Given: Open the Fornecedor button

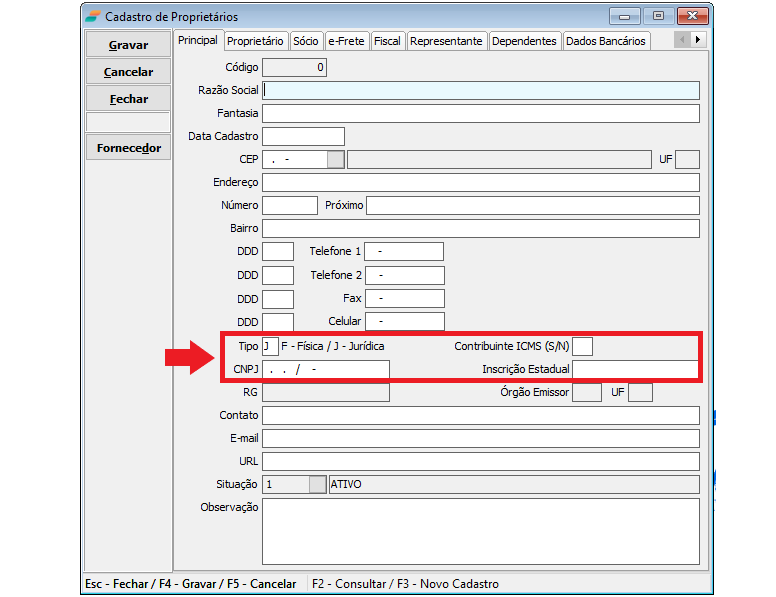Looking at the screenshot, I should click(x=128, y=148).
